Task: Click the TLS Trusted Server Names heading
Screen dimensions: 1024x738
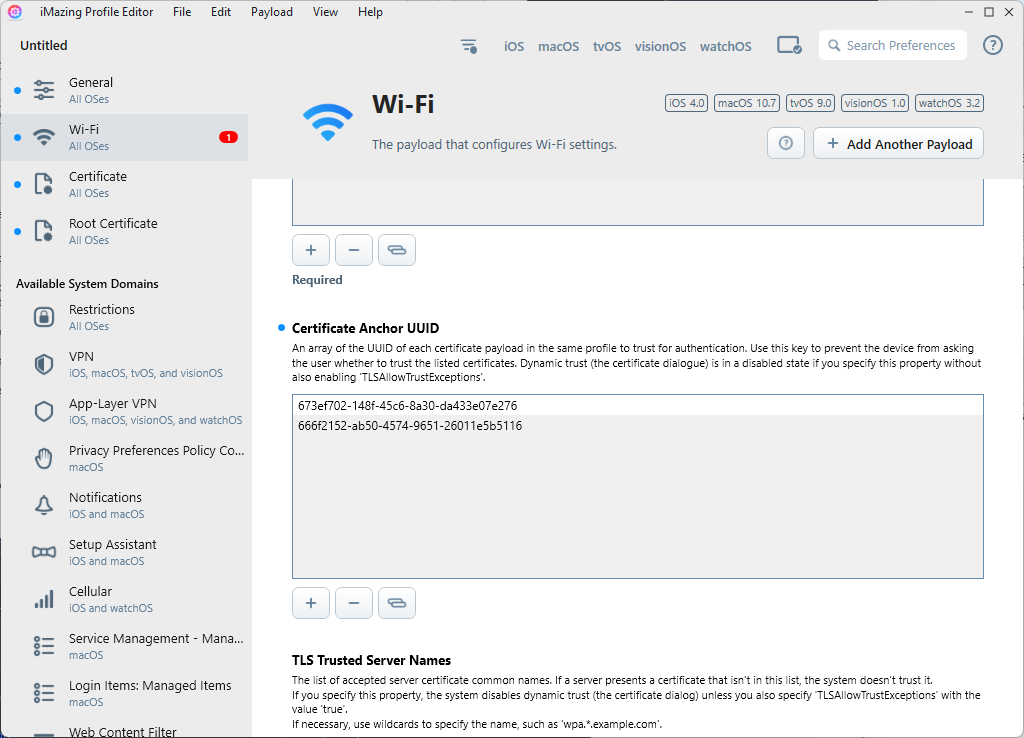Action: pyautogui.click(x=372, y=660)
